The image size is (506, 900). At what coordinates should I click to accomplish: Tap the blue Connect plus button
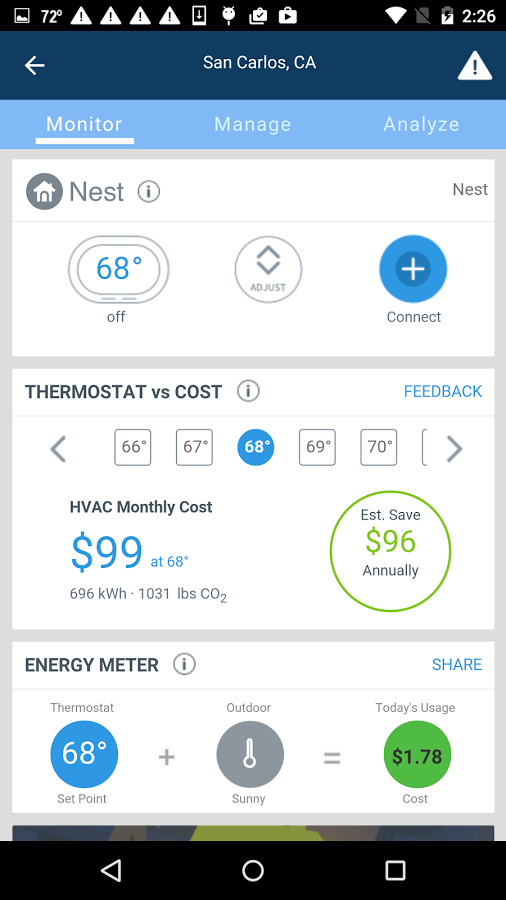tap(413, 269)
